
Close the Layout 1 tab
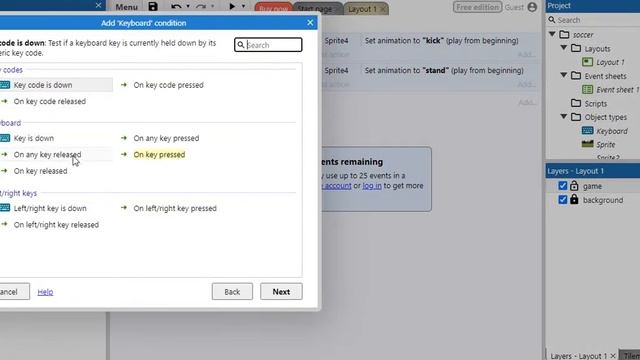click(383, 9)
